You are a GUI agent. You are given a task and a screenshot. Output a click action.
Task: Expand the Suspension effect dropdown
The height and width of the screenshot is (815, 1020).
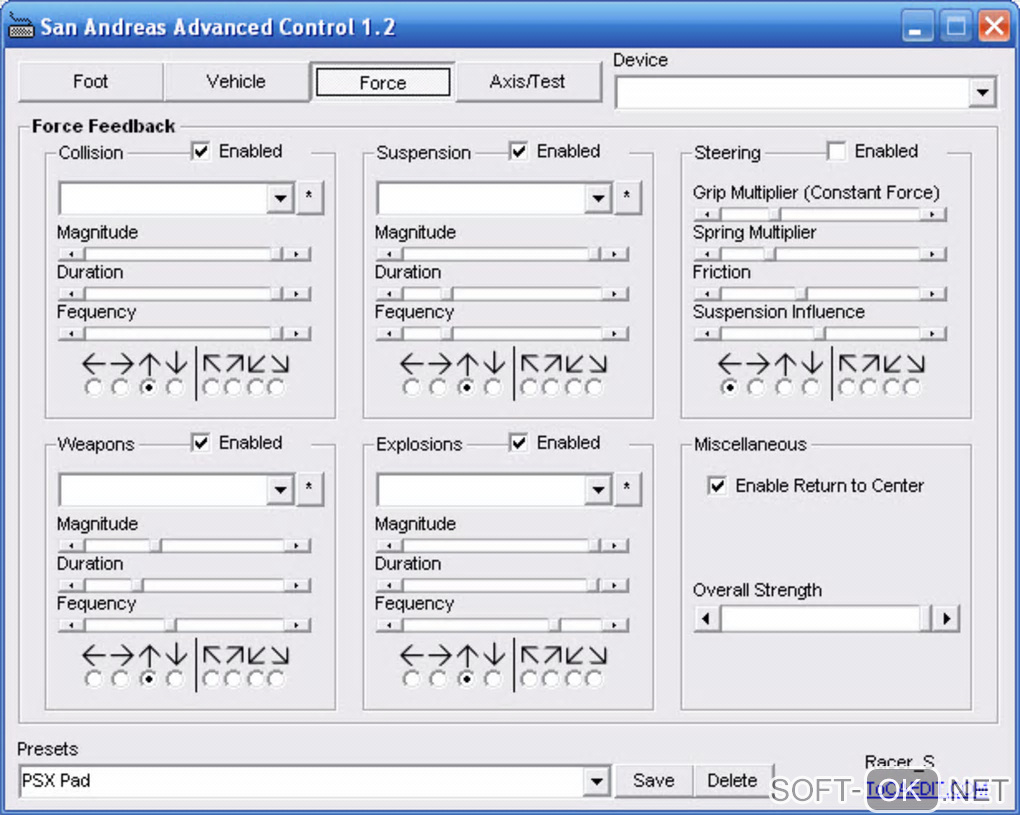(x=598, y=198)
